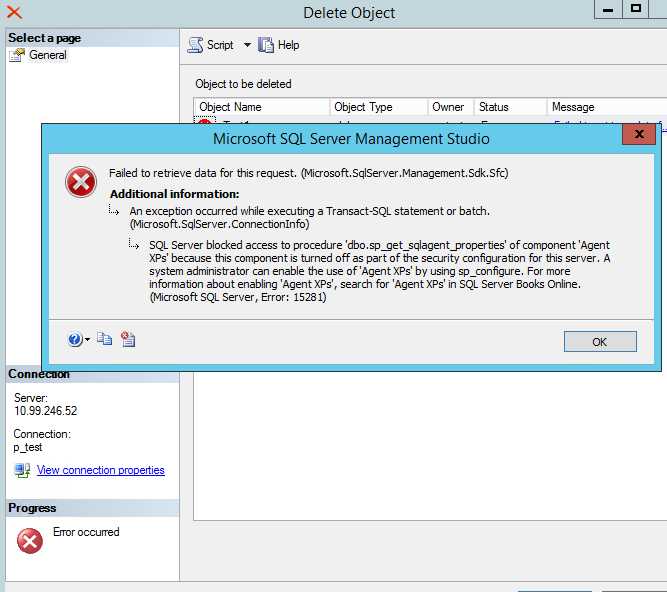Screen dimensions: 667x592
Task: Sort by Object Name column header
Action: point(262,107)
